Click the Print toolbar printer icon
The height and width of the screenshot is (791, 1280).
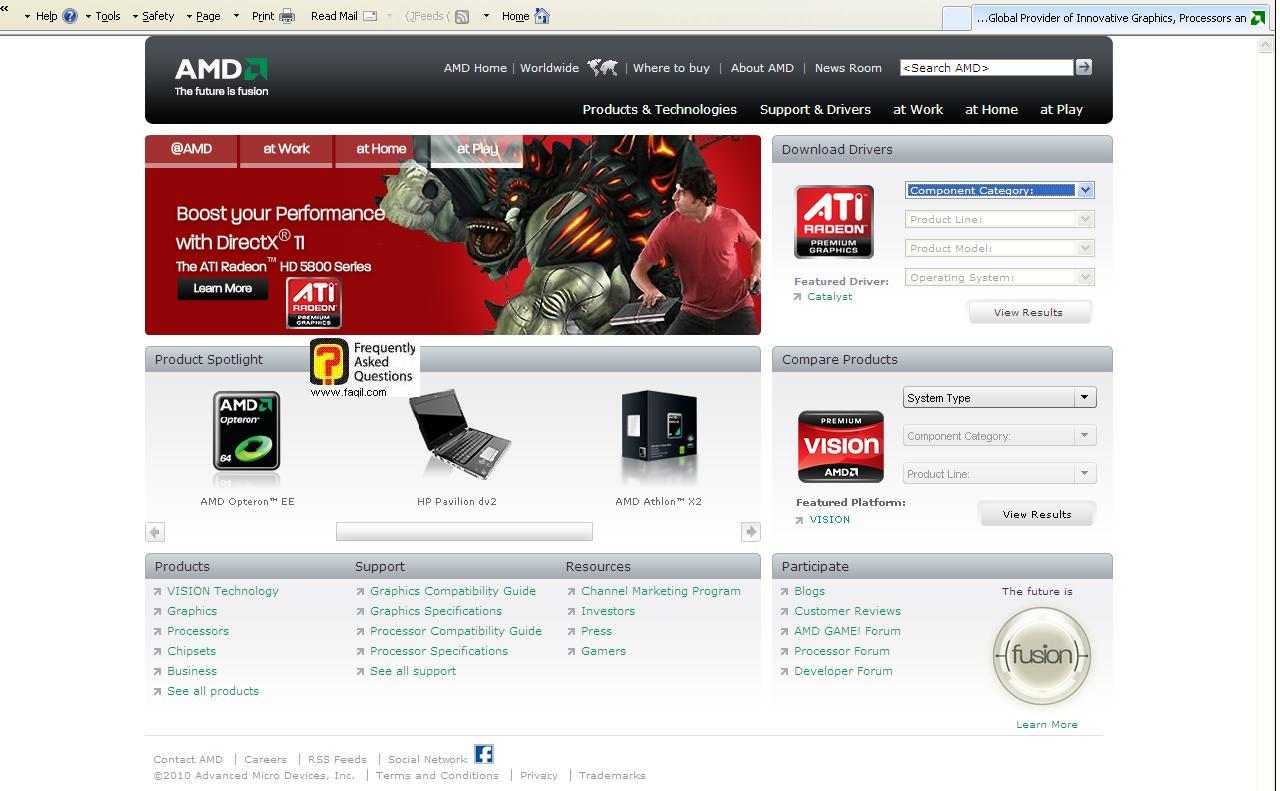tap(287, 16)
